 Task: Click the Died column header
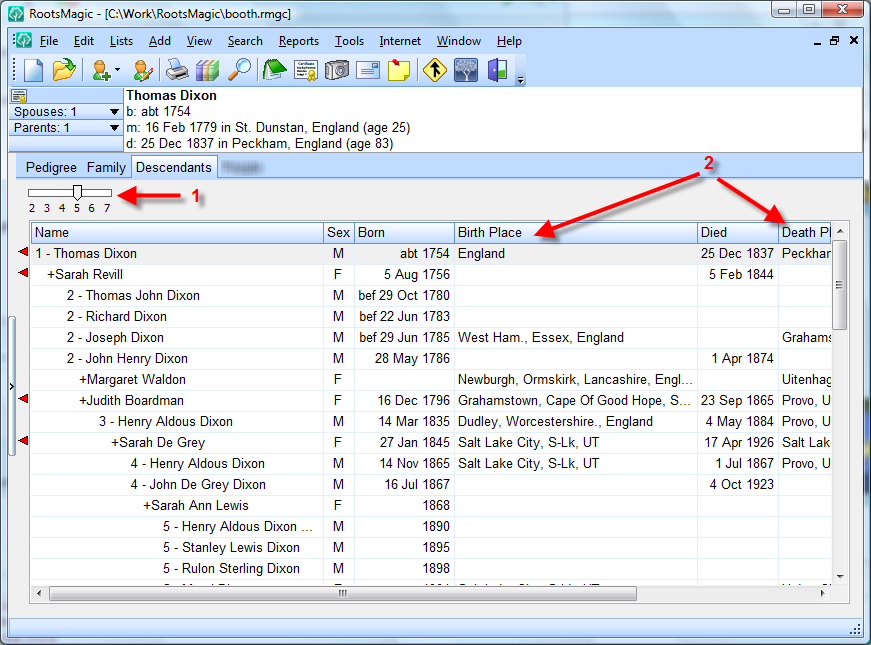pos(738,232)
